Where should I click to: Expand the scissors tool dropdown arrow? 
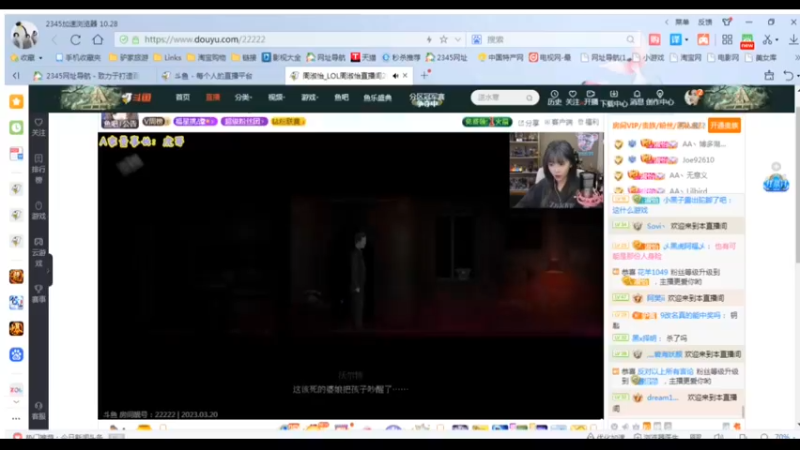pyautogui.click(x=777, y=40)
